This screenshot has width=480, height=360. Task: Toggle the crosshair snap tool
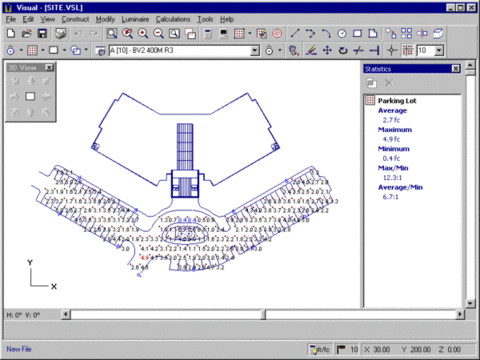[392, 50]
